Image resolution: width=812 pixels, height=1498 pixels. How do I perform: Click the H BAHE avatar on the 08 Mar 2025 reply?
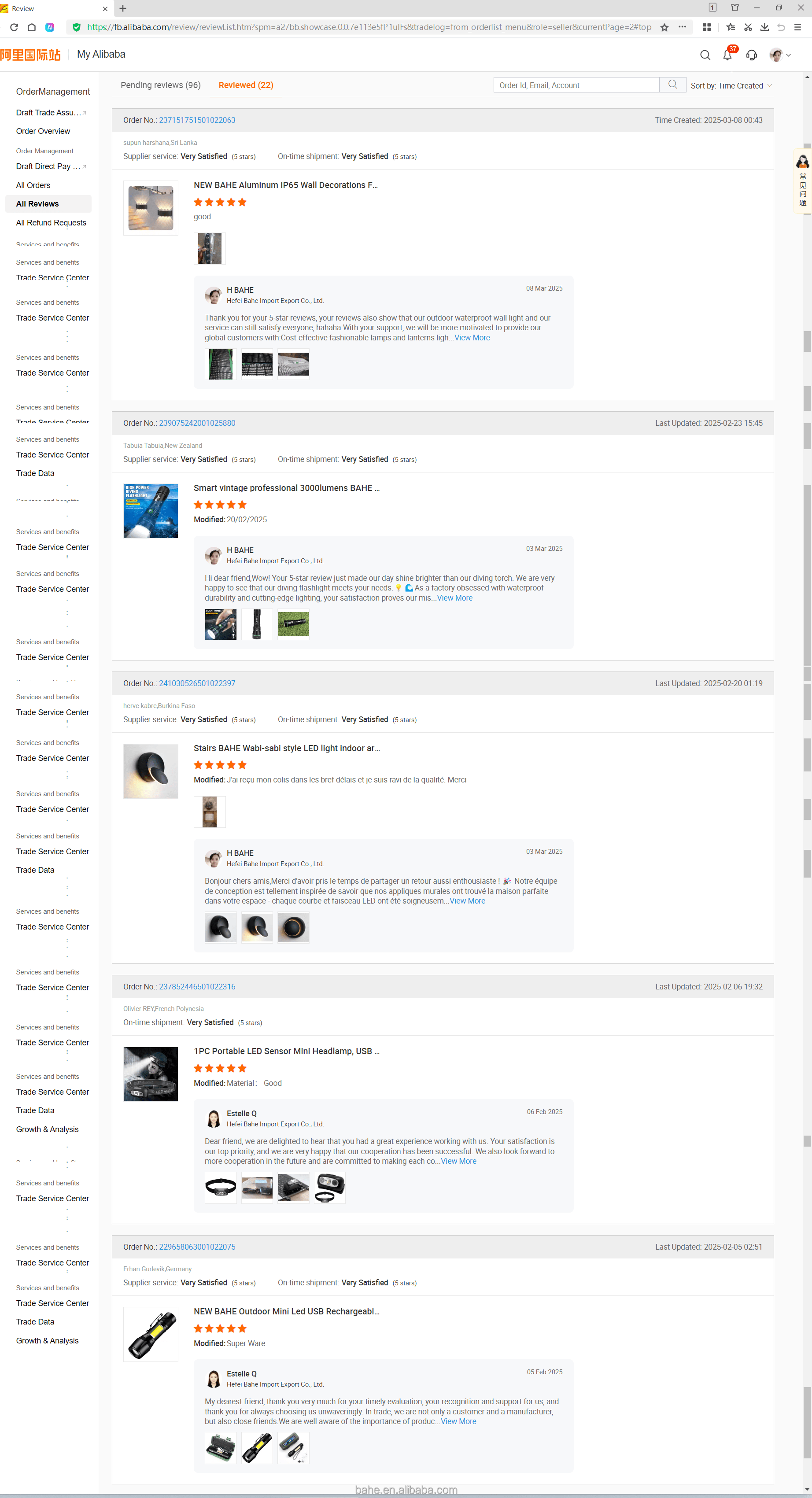click(214, 295)
